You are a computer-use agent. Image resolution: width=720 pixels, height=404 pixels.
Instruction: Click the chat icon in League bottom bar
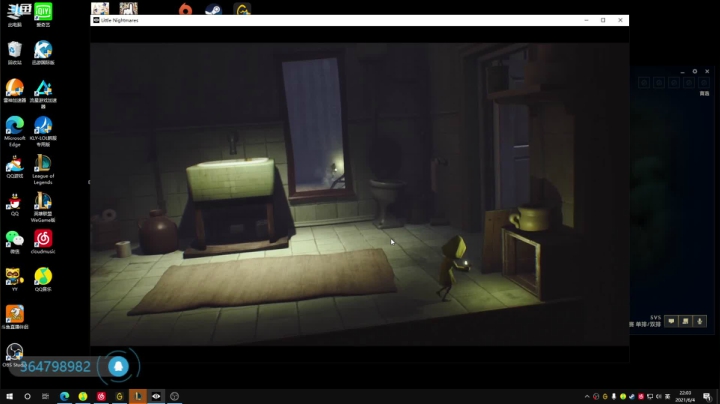[671, 321]
